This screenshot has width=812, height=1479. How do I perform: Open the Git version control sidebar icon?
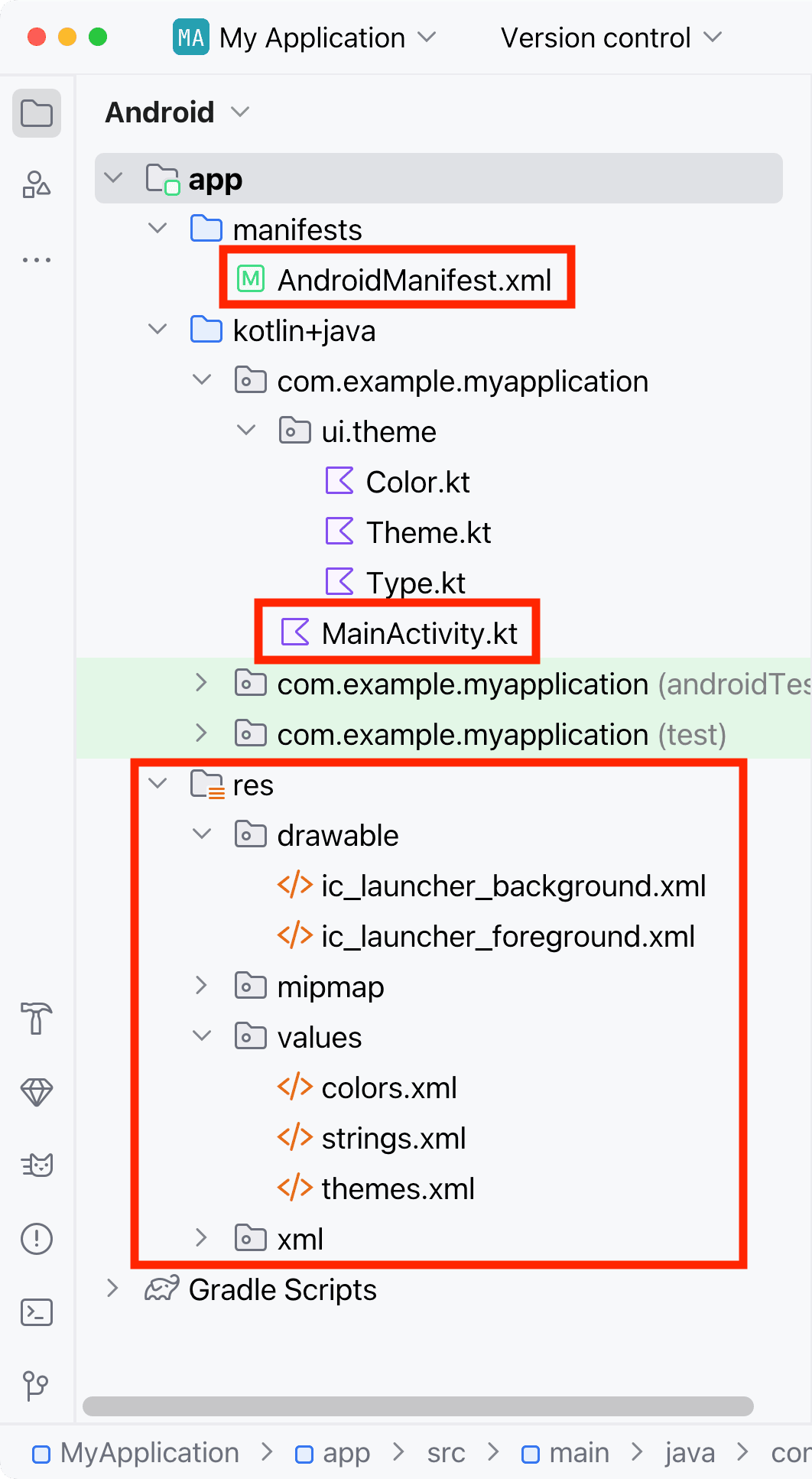click(x=37, y=1385)
